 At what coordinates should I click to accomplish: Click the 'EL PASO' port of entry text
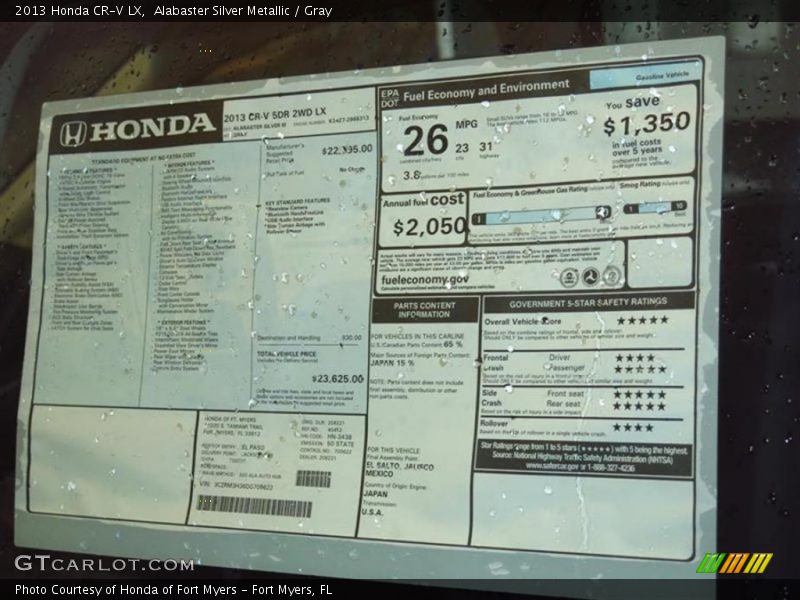253,447
